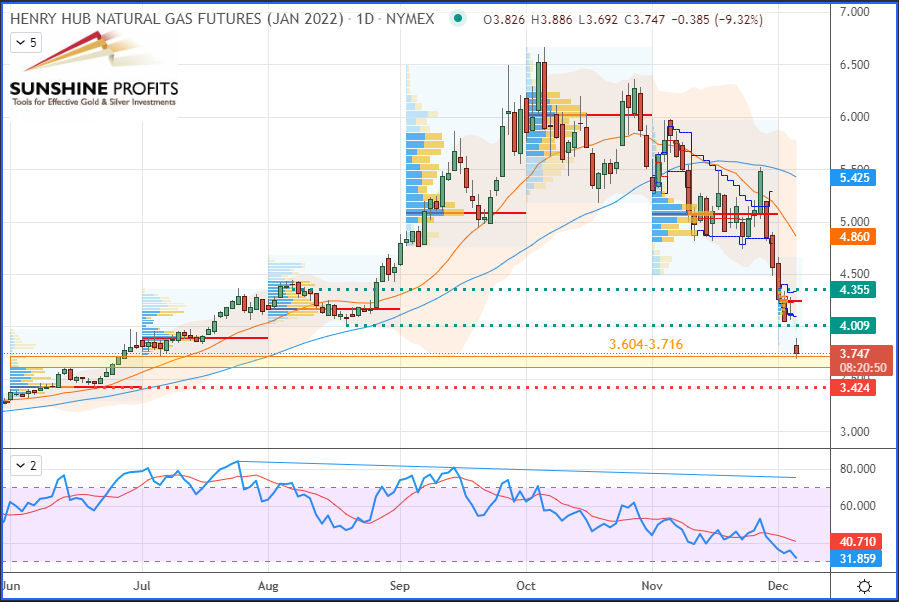
Task: Click the green market status dot
Action: (x=458, y=18)
